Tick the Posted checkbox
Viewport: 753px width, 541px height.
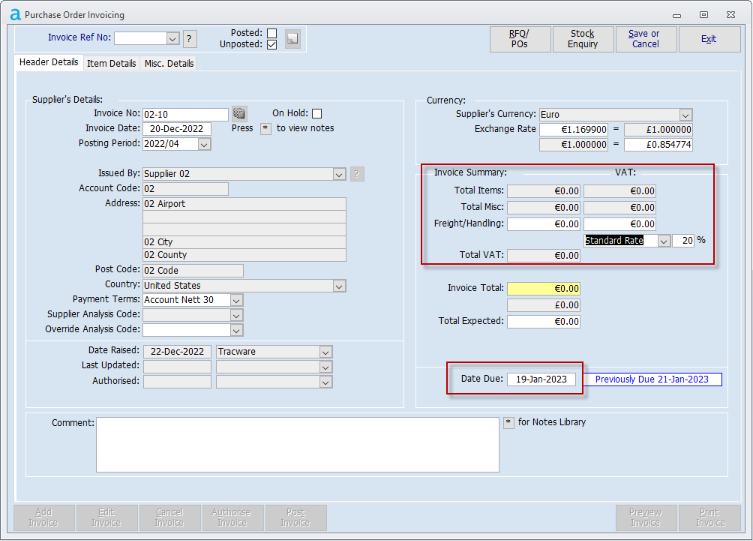coord(272,33)
